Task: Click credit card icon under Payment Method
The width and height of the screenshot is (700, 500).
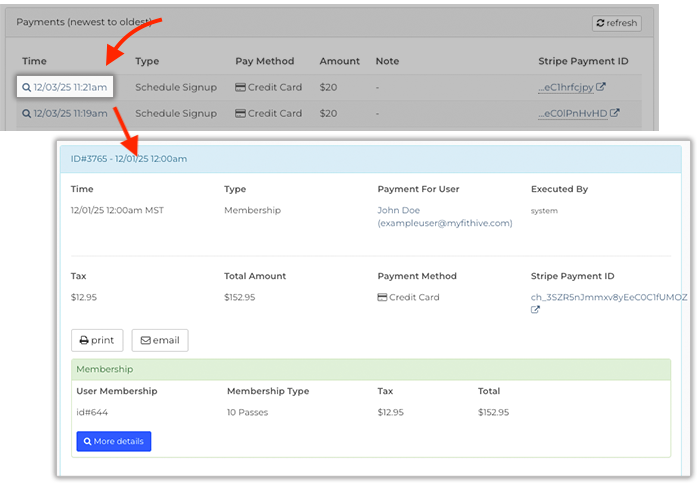Action: [382, 297]
